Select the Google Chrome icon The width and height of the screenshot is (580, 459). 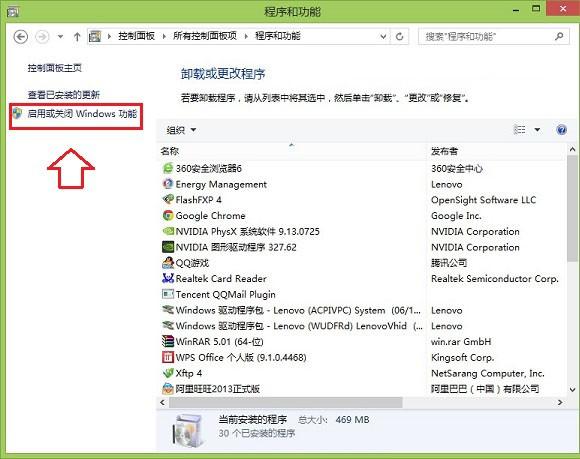click(x=168, y=215)
